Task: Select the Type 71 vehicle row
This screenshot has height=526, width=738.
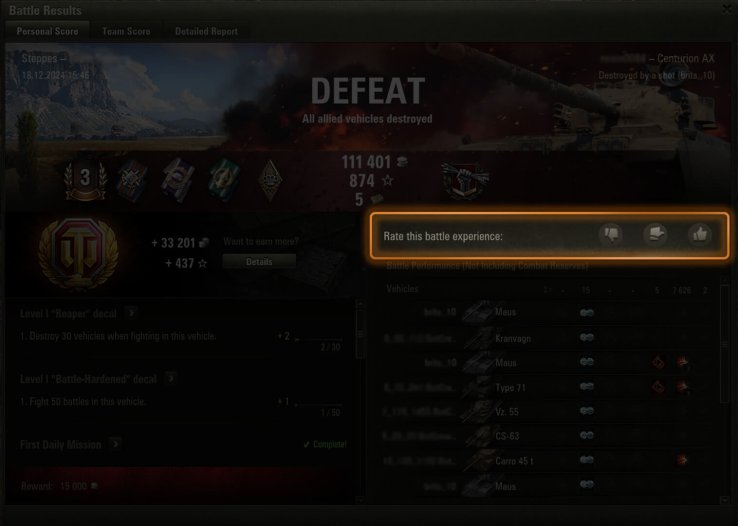Action: (548, 387)
